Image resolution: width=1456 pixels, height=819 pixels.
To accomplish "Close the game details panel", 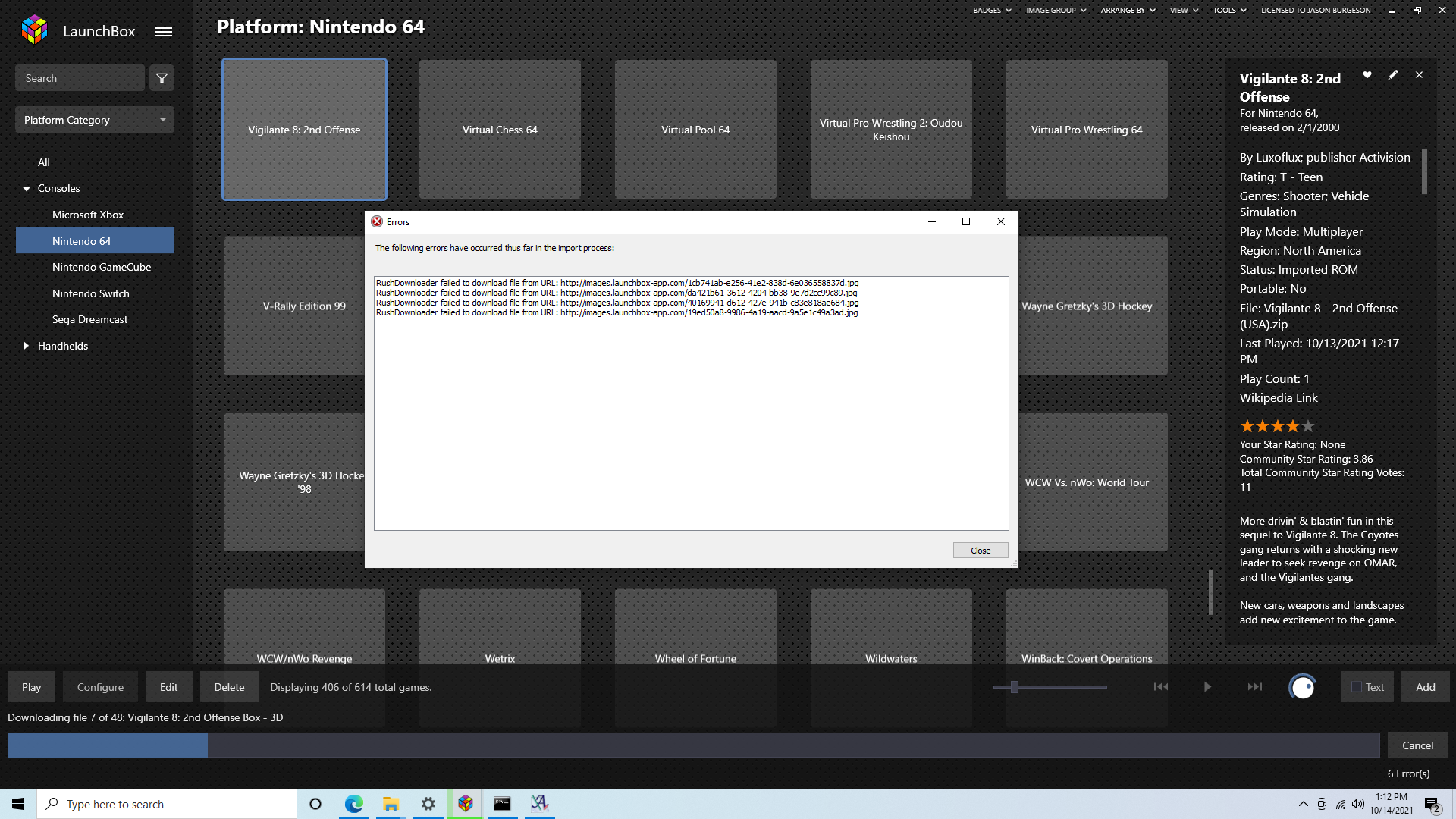I will pos(1419,75).
